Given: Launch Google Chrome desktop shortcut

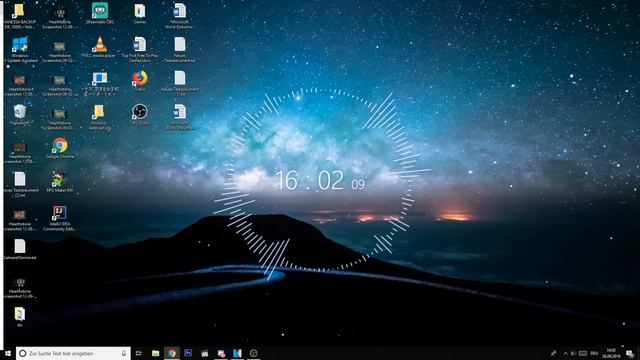Looking at the screenshot, I should tap(60, 148).
